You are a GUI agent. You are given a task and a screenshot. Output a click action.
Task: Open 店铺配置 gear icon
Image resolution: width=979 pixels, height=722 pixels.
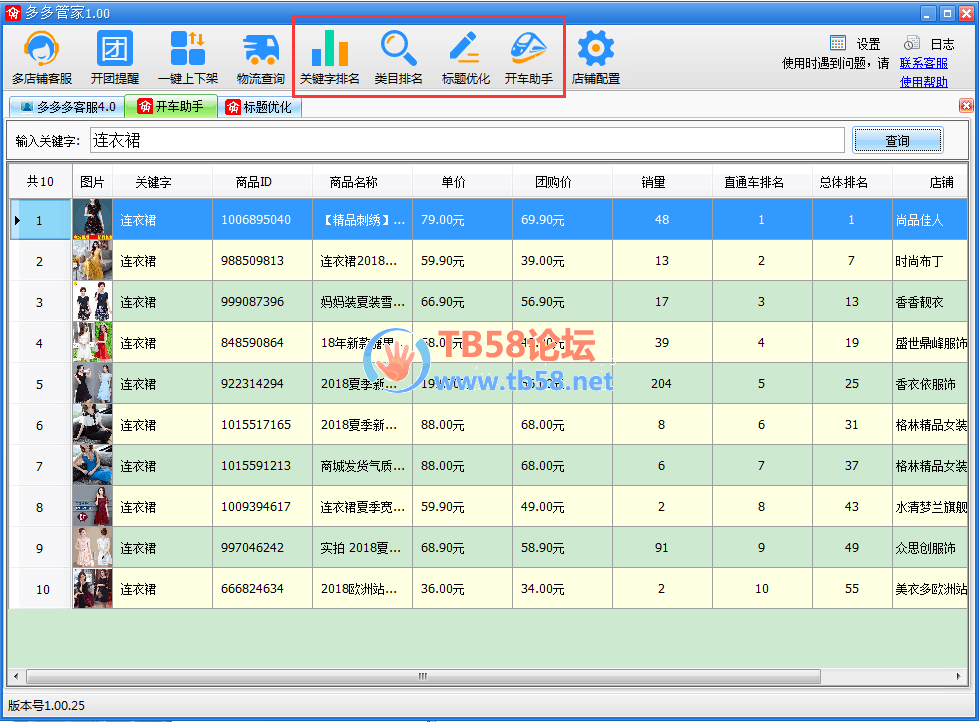tap(595, 57)
